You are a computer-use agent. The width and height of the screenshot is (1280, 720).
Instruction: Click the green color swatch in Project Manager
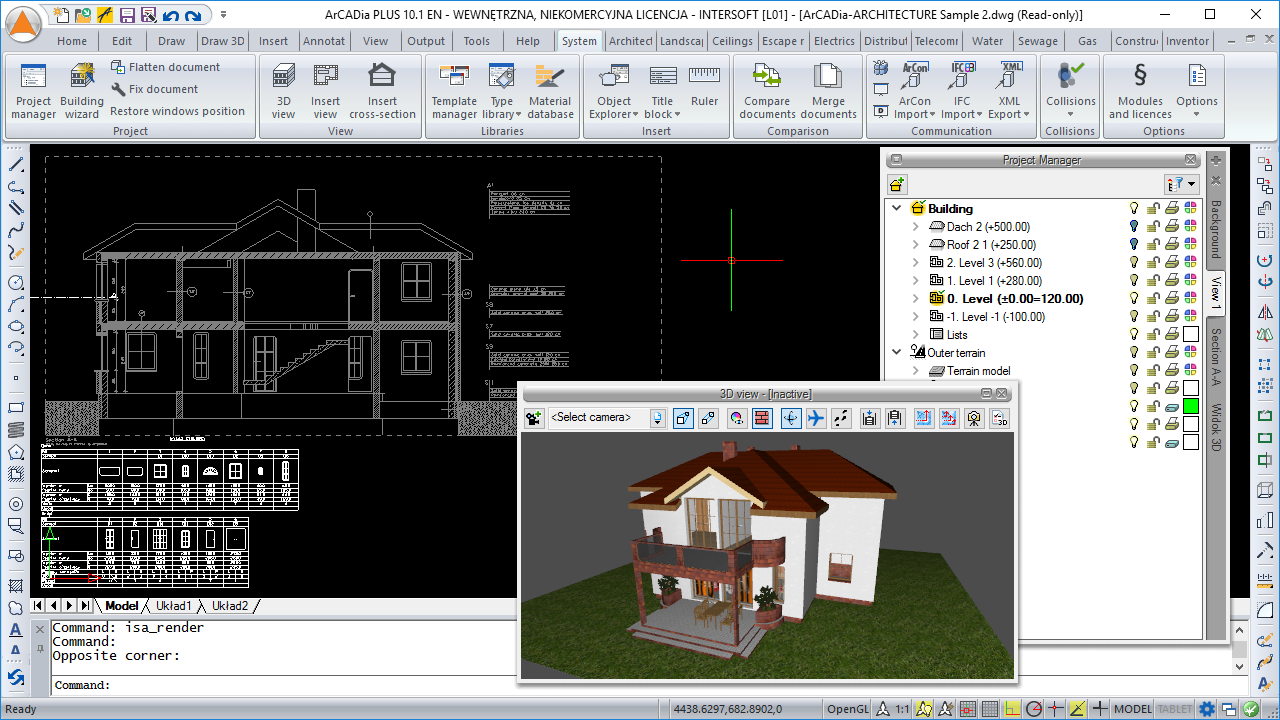(x=1190, y=406)
